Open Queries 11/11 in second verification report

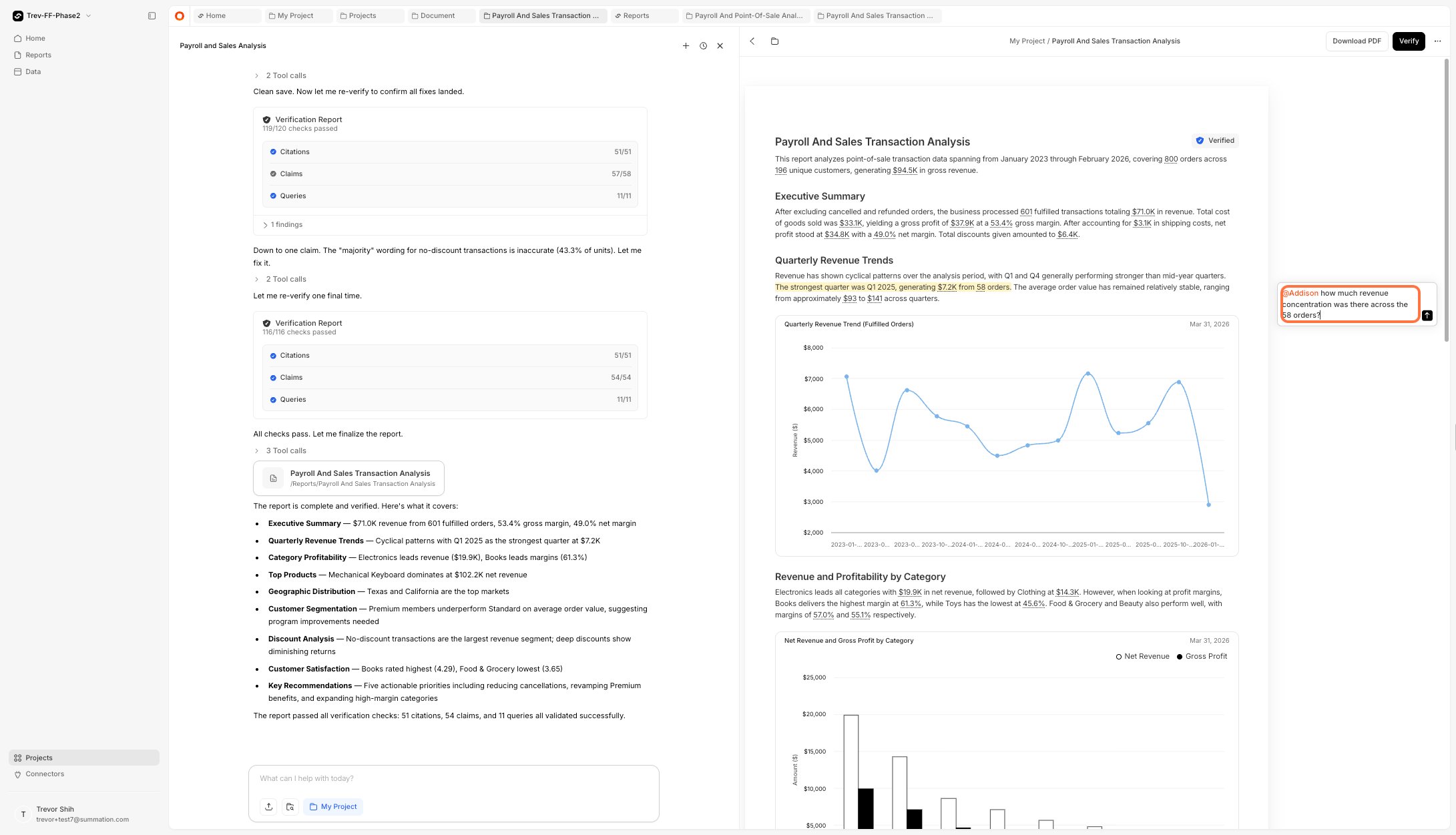pyautogui.click(x=450, y=400)
